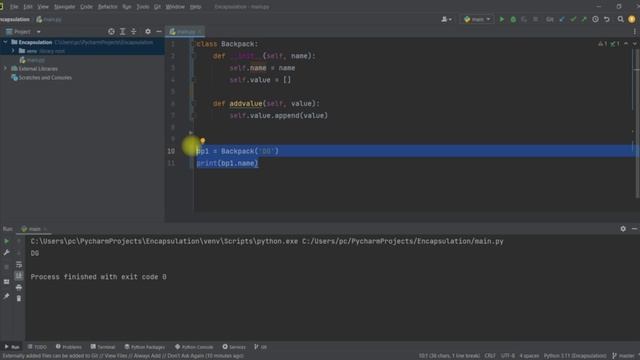Click 4 spaces indent setting
640x360 pixels.
point(529,356)
